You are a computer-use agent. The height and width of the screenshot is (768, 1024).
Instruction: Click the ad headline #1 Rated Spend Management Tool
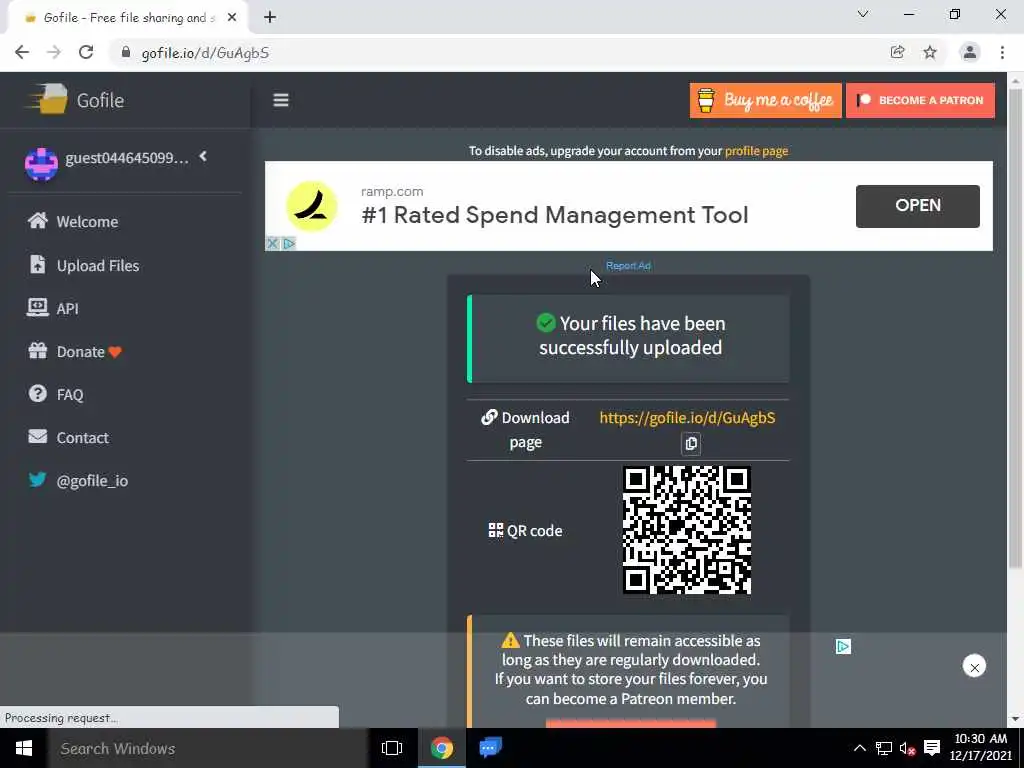tap(554, 215)
